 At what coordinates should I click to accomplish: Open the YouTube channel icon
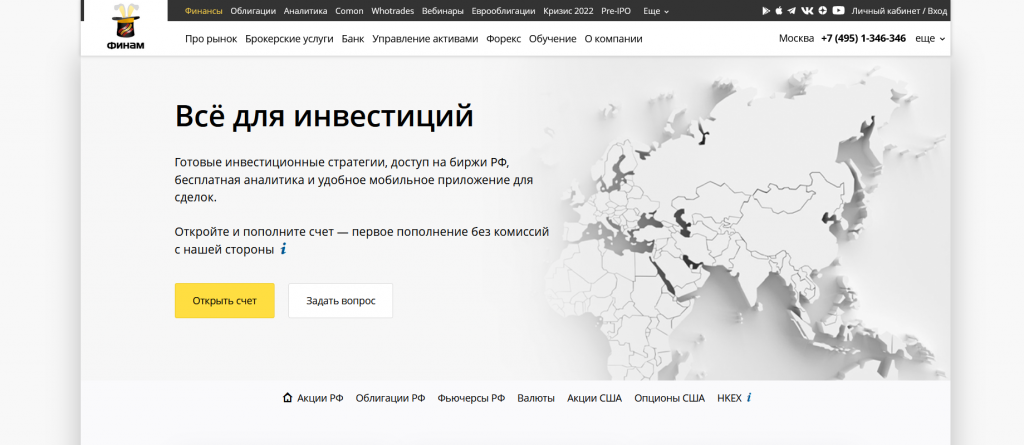coord(838,11)
